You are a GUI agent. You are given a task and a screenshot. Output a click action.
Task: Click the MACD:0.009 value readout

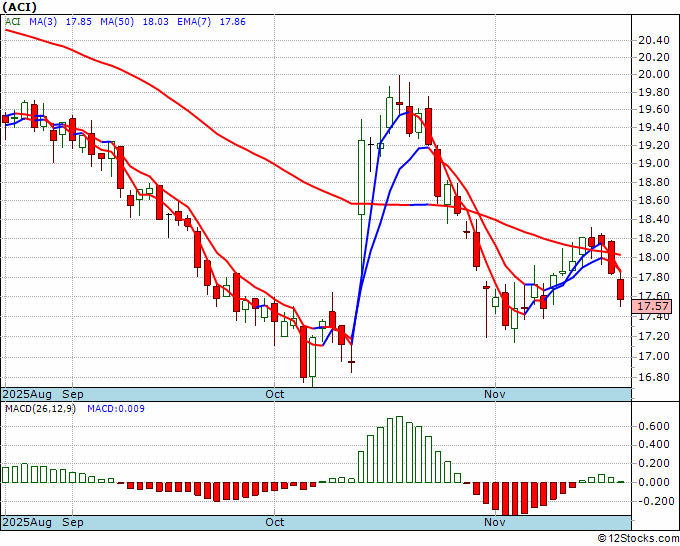coord(116,409)
